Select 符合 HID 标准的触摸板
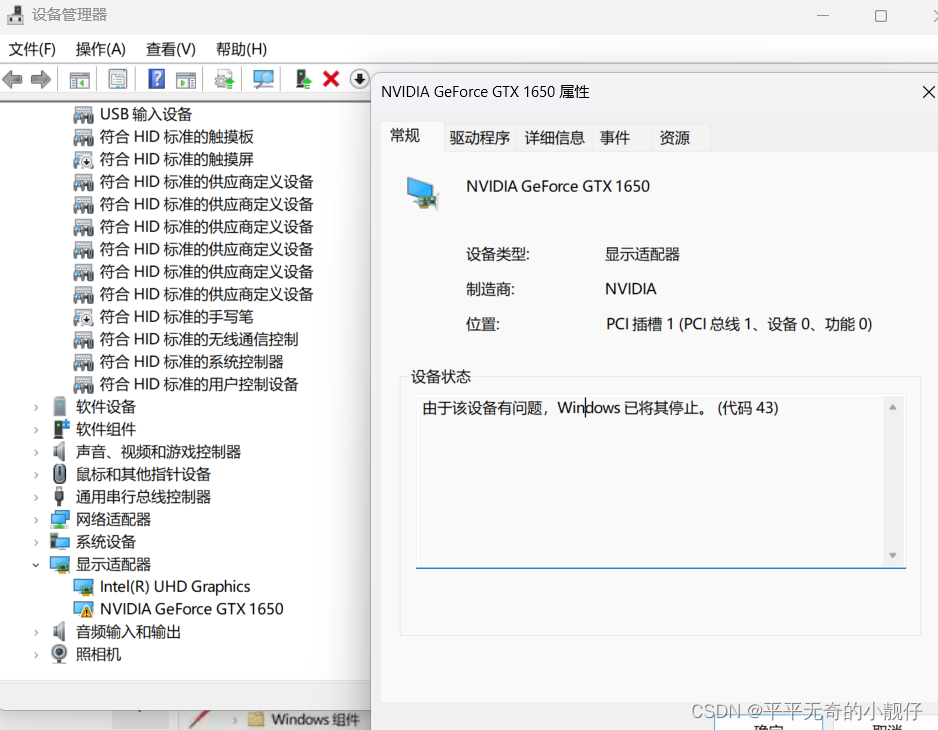 [176, 137]
